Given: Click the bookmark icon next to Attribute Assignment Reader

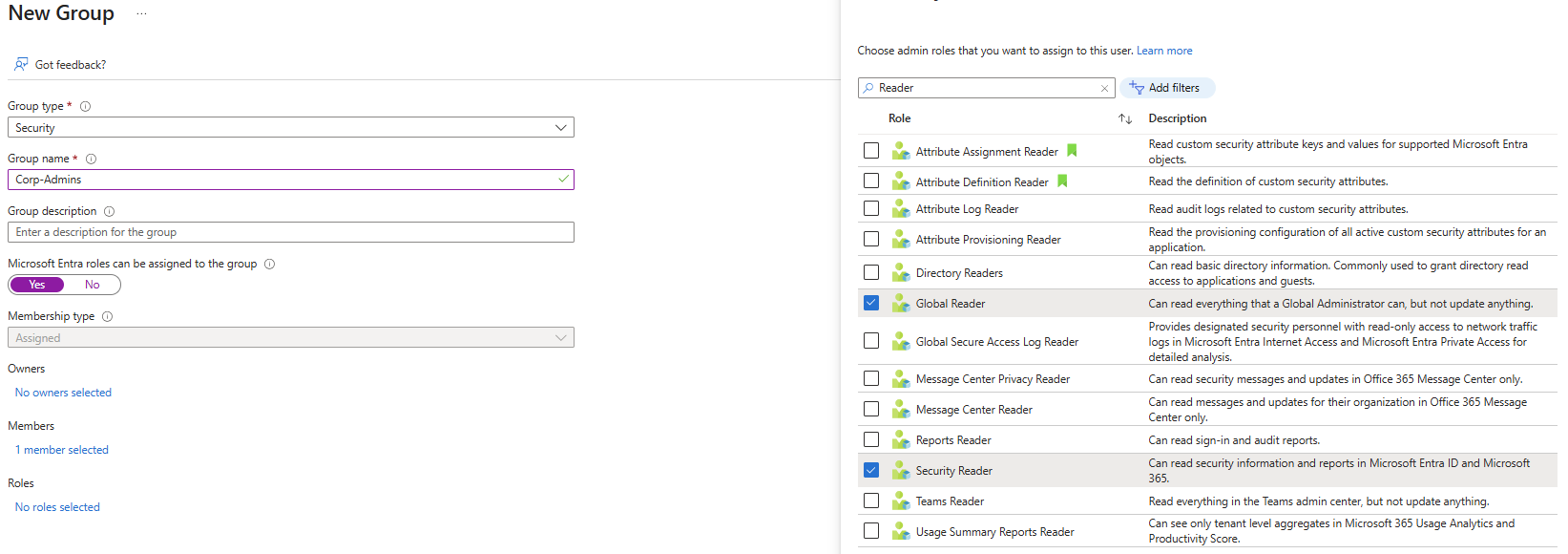Looking at the screenshot, I should point(1072,151).
